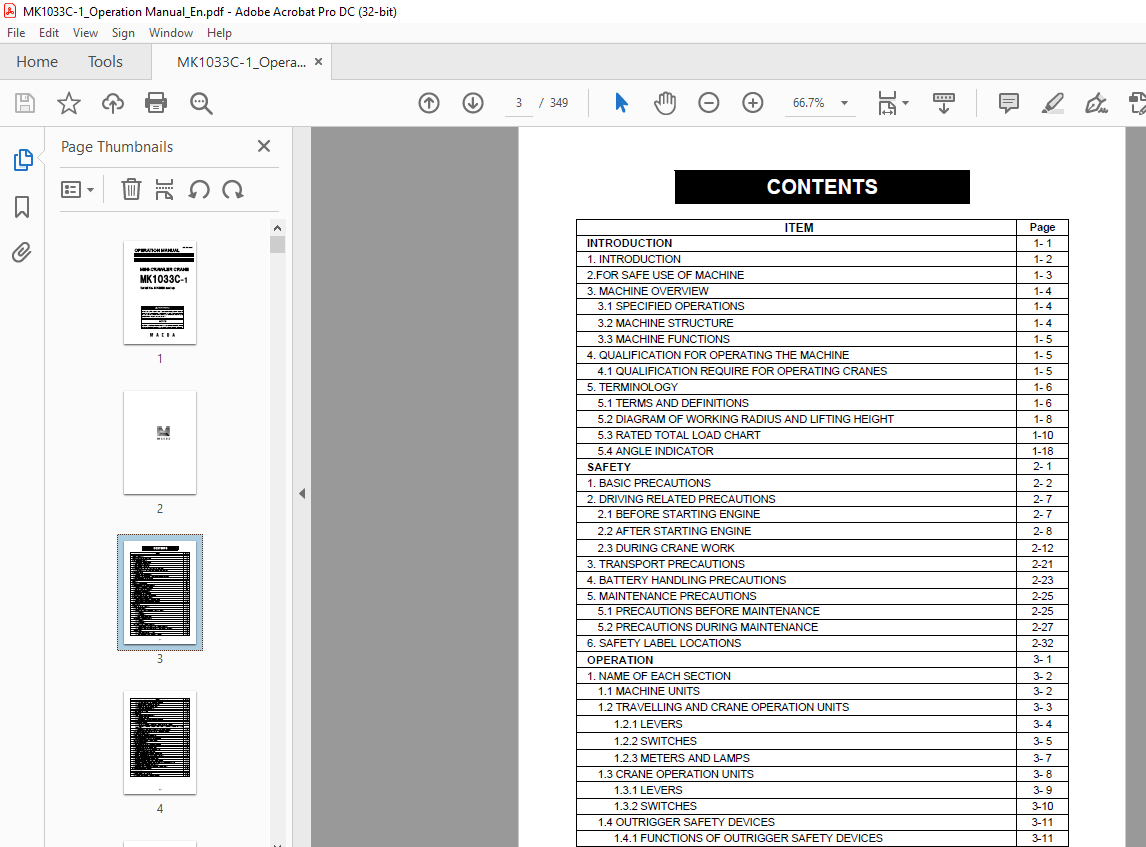Open the Find text magnifier tool
1146x847 pixels.
[201, 103]
